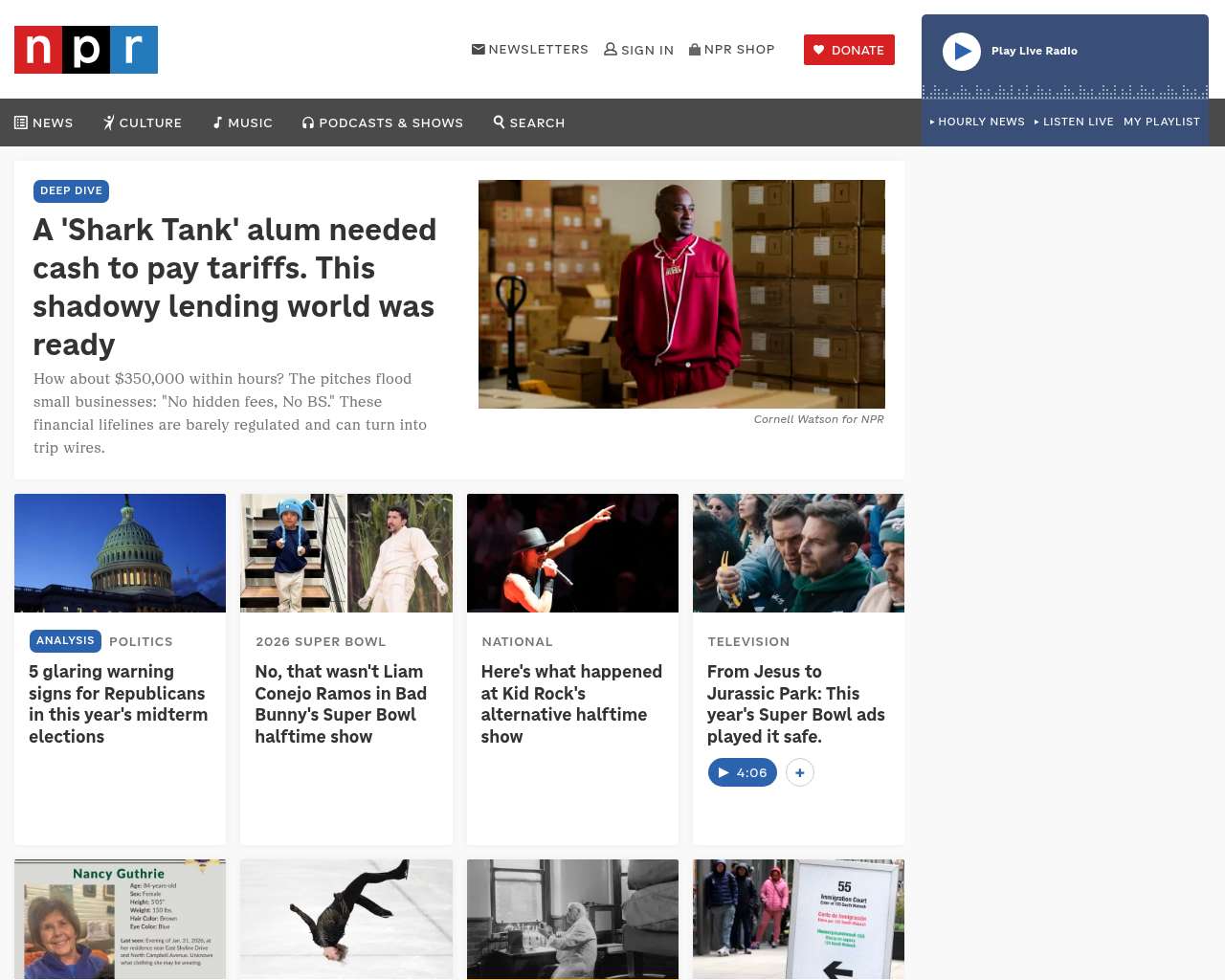The width and height of the screenshot is (1225, 980).
Task: Open the Shark Tank alum headline
Action: pos(234,286)
